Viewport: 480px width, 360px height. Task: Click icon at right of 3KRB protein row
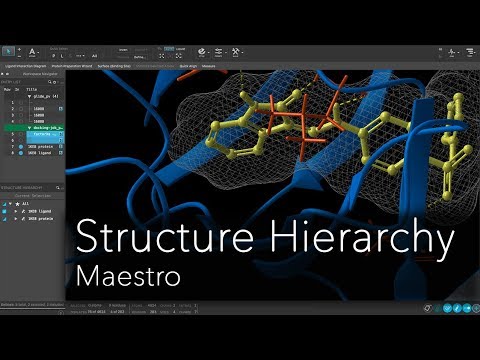[x=61, y=147]
